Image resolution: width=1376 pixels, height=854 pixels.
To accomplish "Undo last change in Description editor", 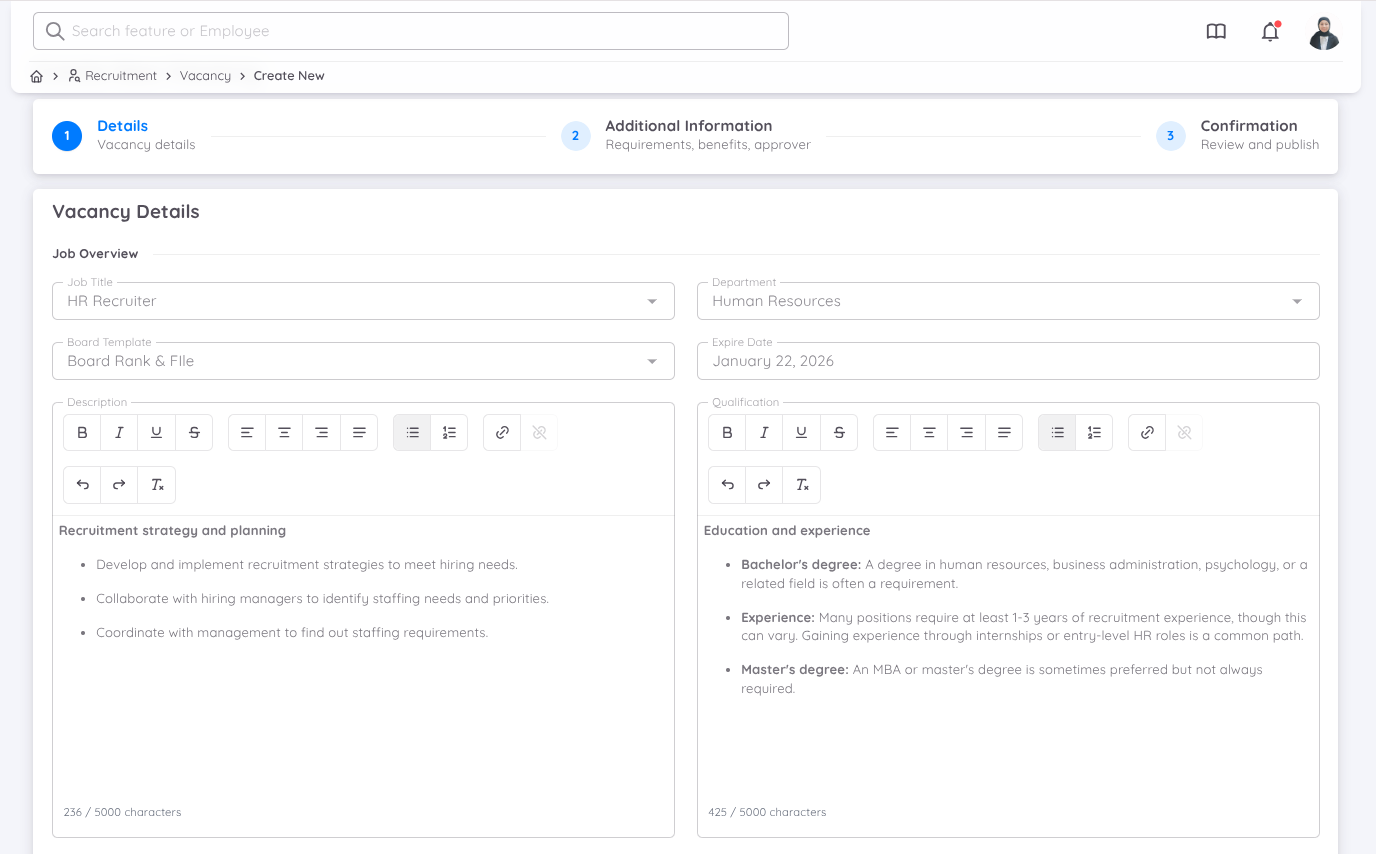I will tap(82, 485).
